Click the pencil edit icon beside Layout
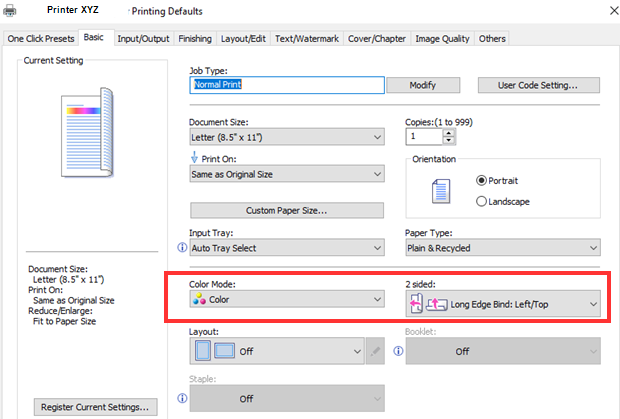 point(375,351)
